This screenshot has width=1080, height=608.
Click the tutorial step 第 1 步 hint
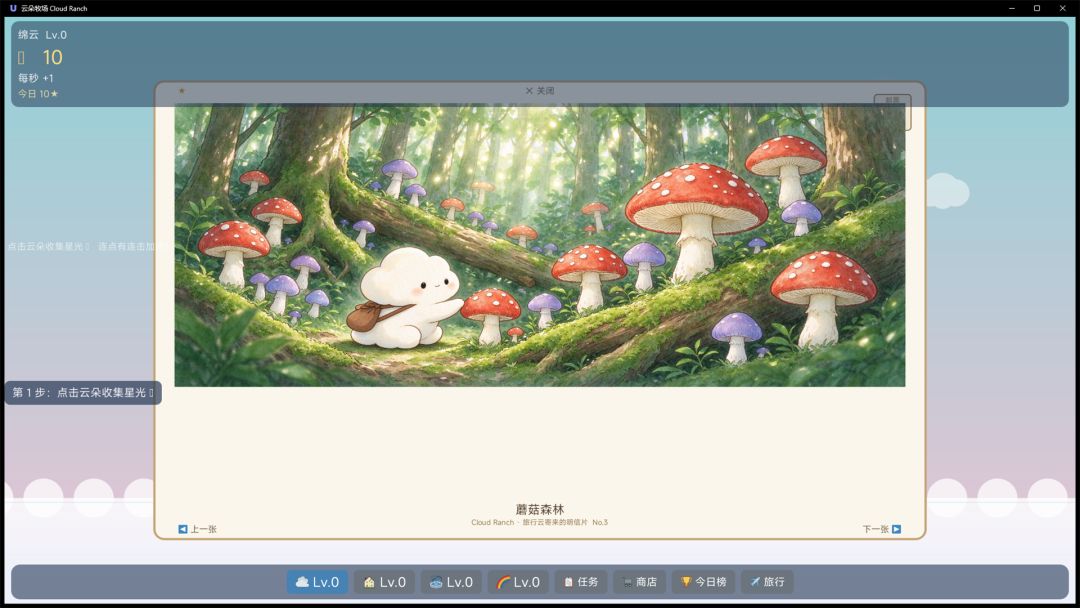(83, 392)
